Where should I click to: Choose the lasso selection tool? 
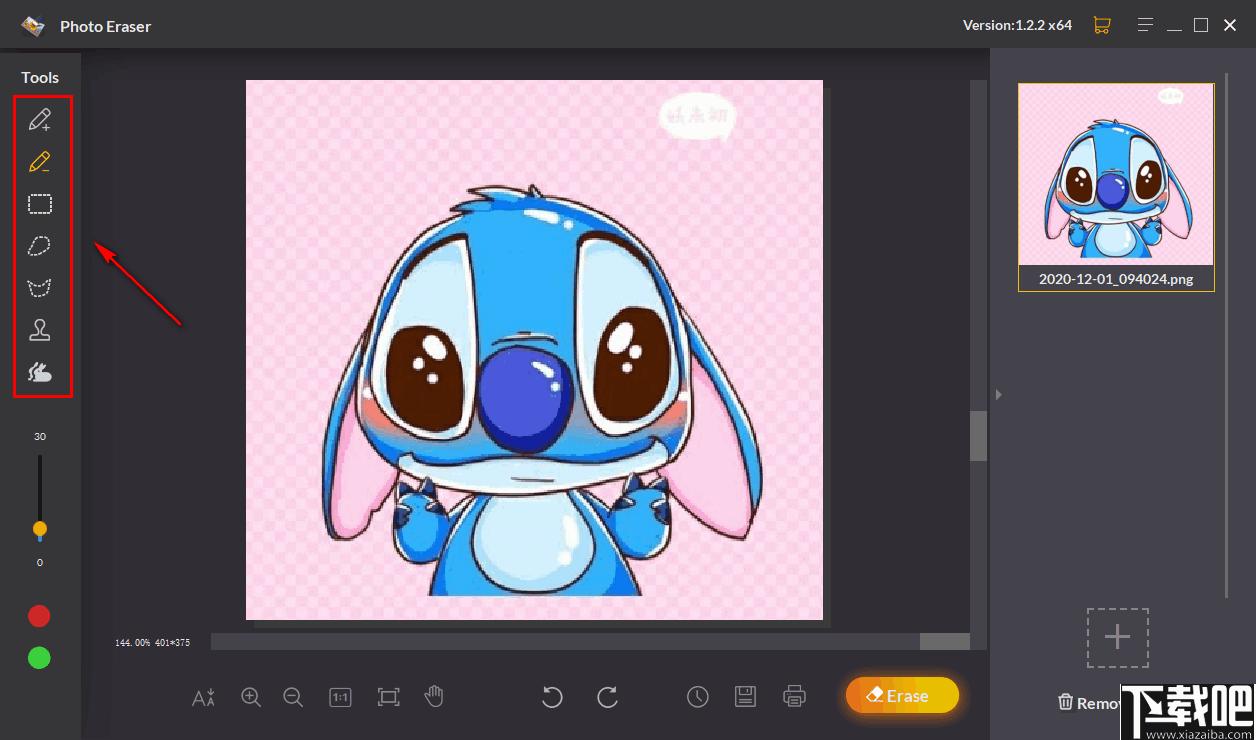pos(40,246)
